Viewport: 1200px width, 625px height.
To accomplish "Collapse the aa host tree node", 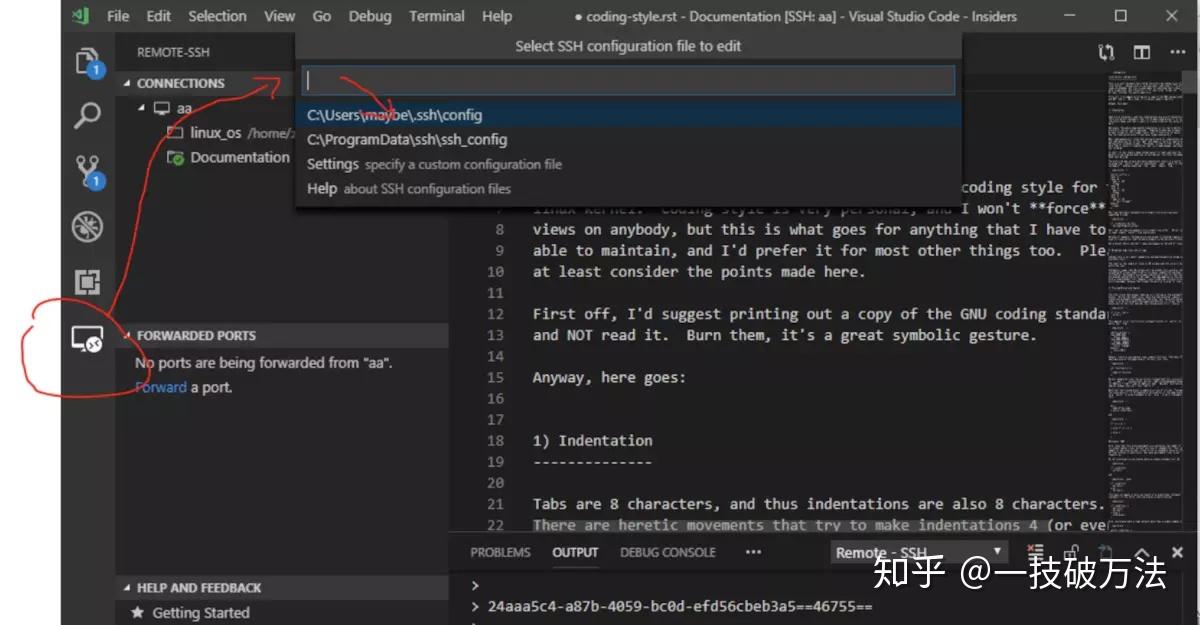I will tap(141, 108).
